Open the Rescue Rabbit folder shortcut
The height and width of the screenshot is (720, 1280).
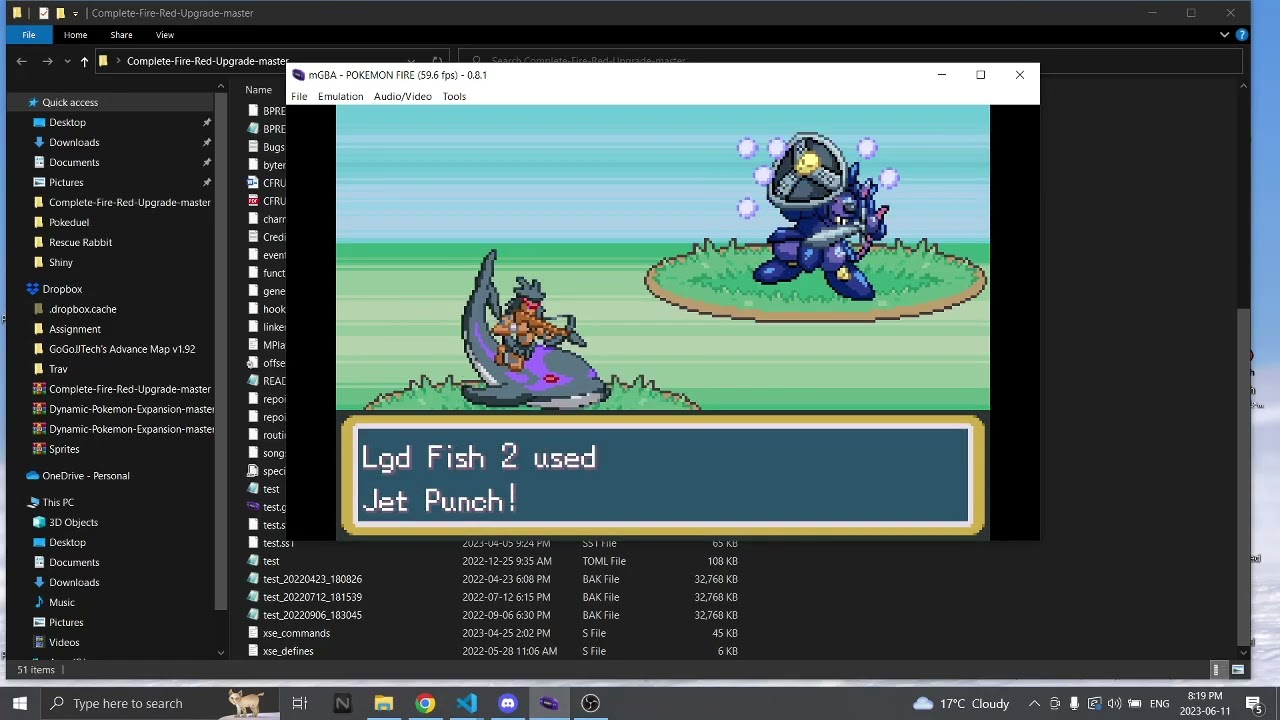pos(80,242)
